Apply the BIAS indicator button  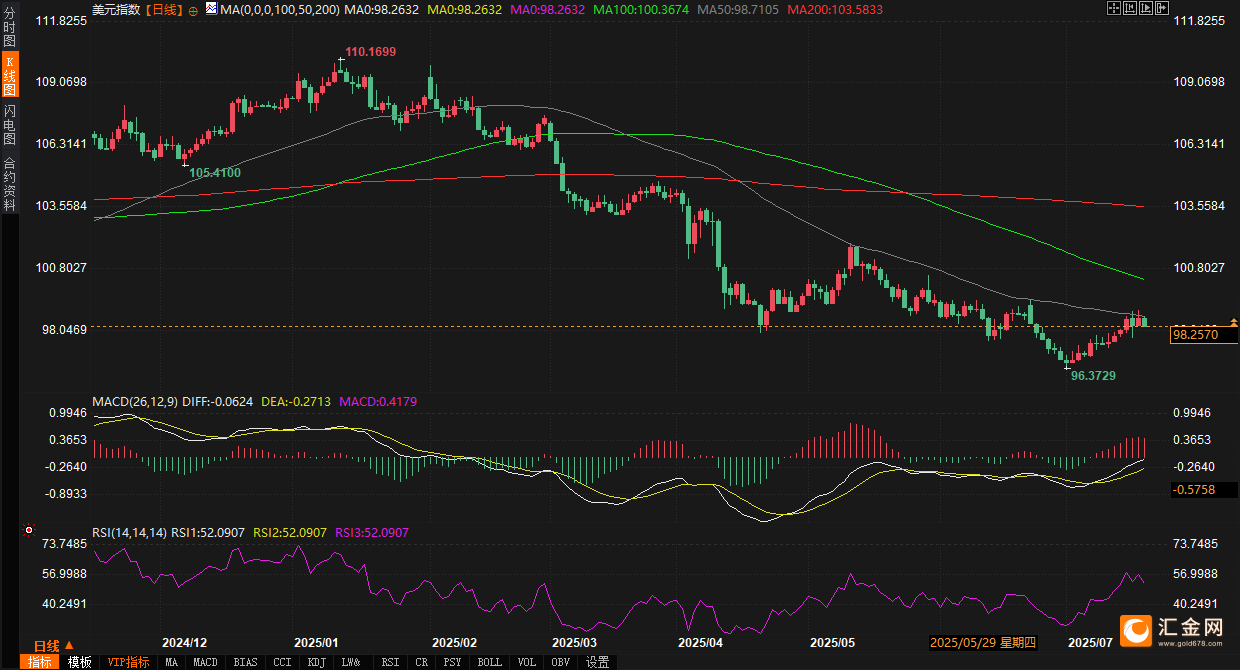point(245,662)
